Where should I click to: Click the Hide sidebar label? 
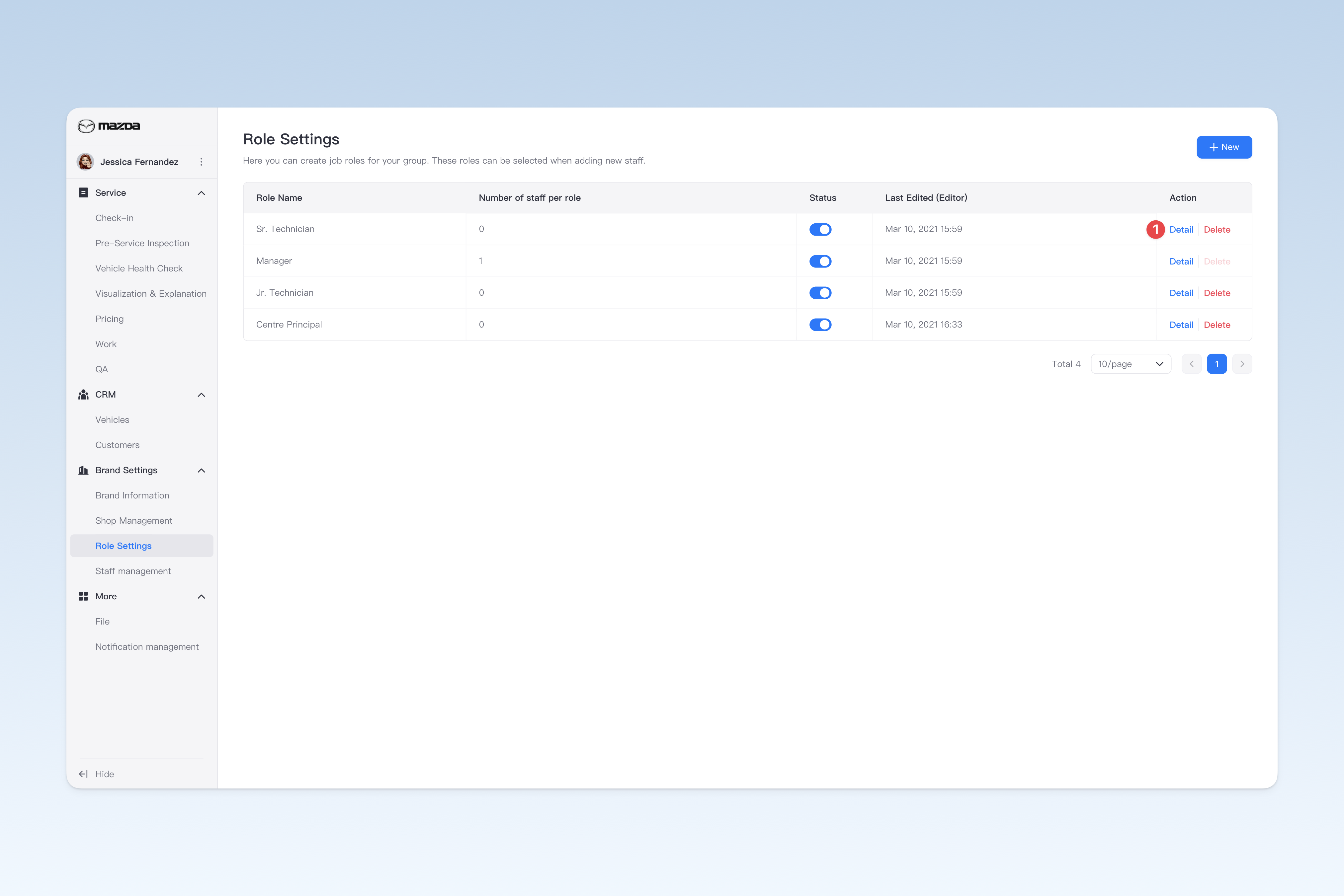pos(105,774)
